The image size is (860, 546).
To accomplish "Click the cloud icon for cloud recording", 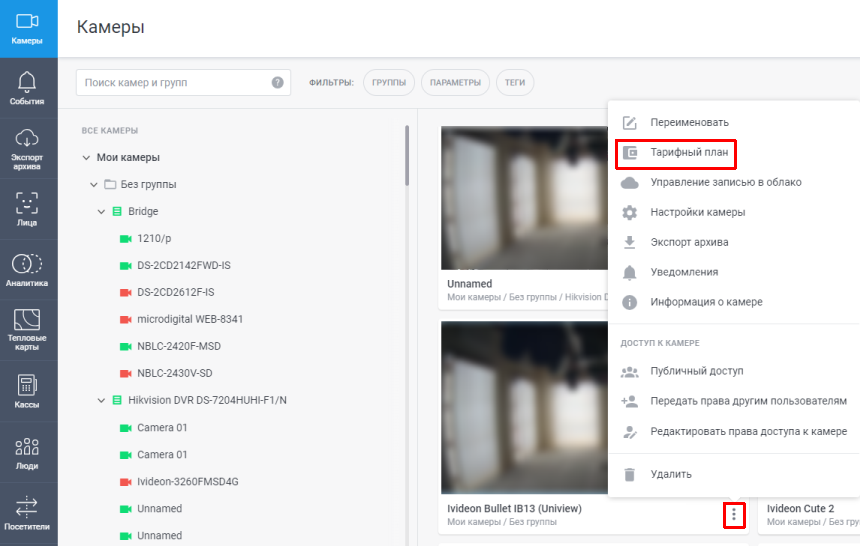I will pyautogui.click(x=630, y=182).
